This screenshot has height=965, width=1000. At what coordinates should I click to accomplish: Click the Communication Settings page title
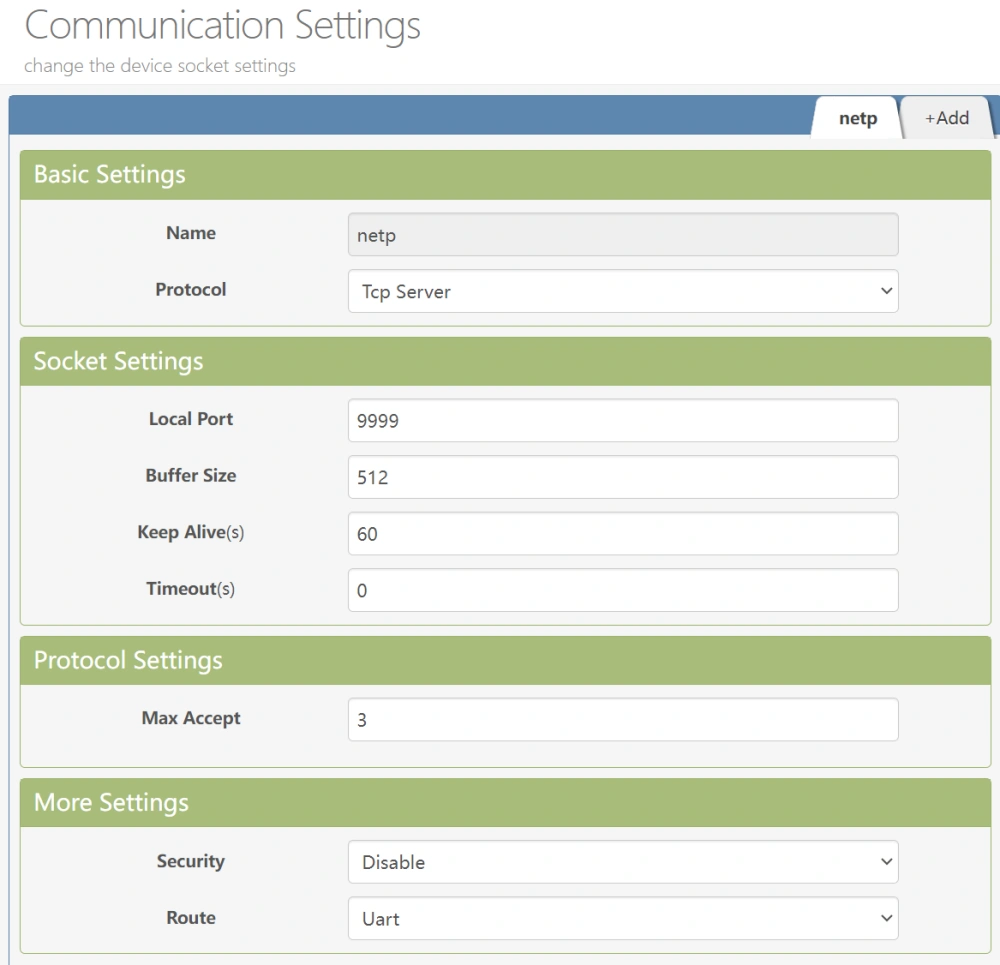pyautogui.click(x=222, y=26)
